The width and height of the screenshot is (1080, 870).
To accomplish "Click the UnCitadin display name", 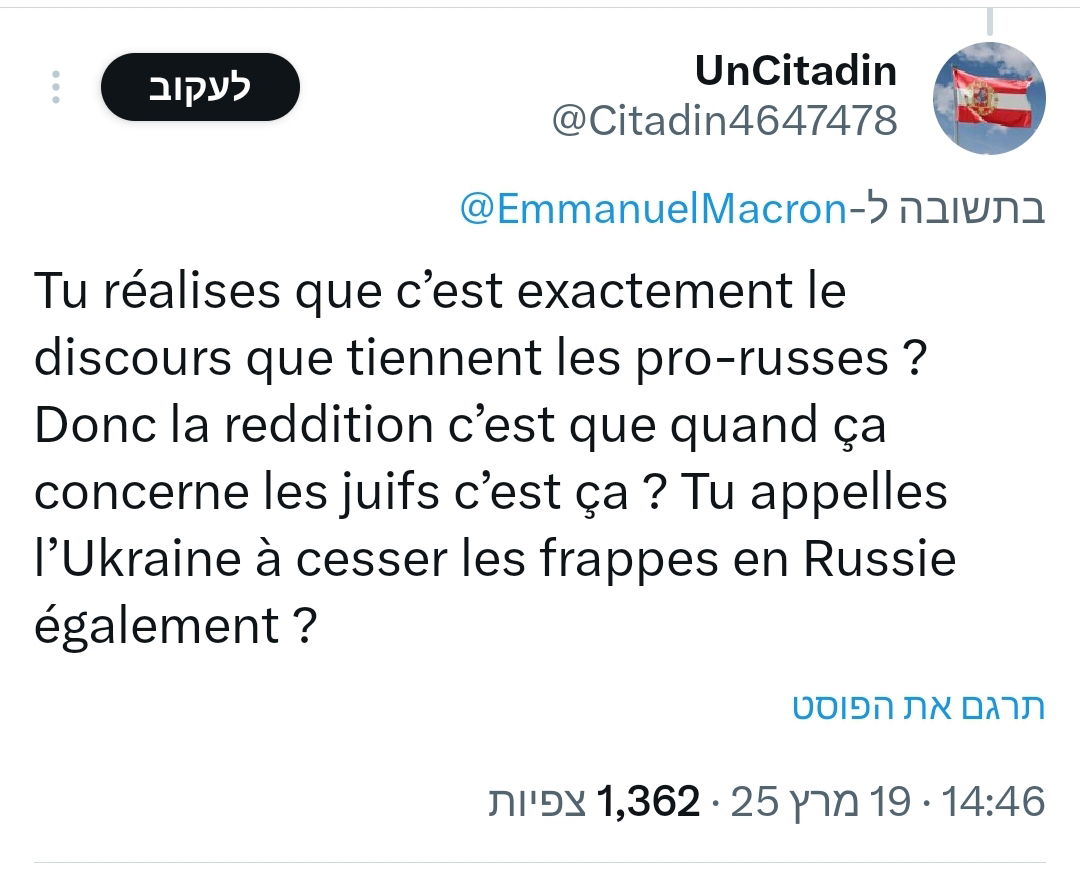I will (x=796, y=71).
